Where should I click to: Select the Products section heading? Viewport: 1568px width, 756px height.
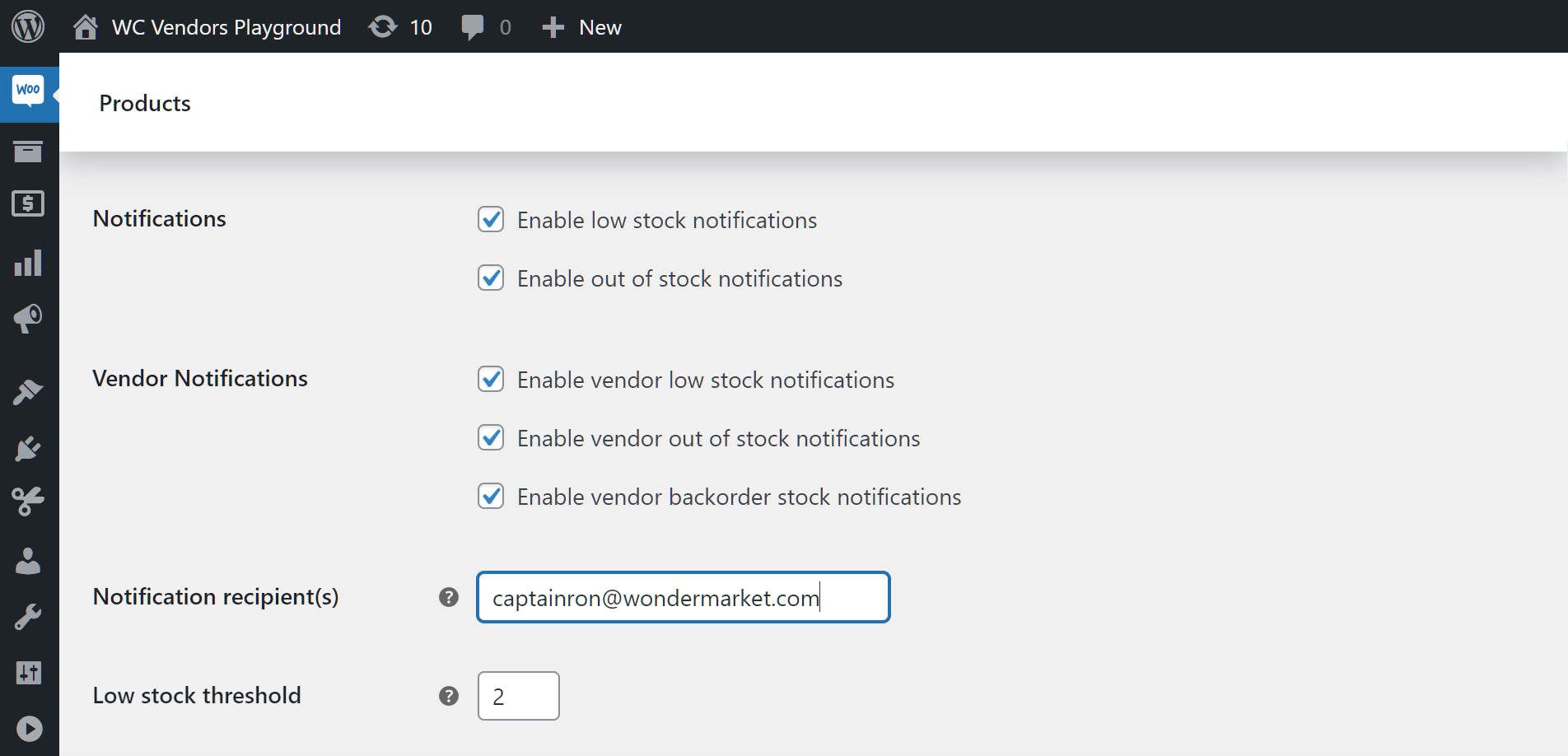[145, 103]
